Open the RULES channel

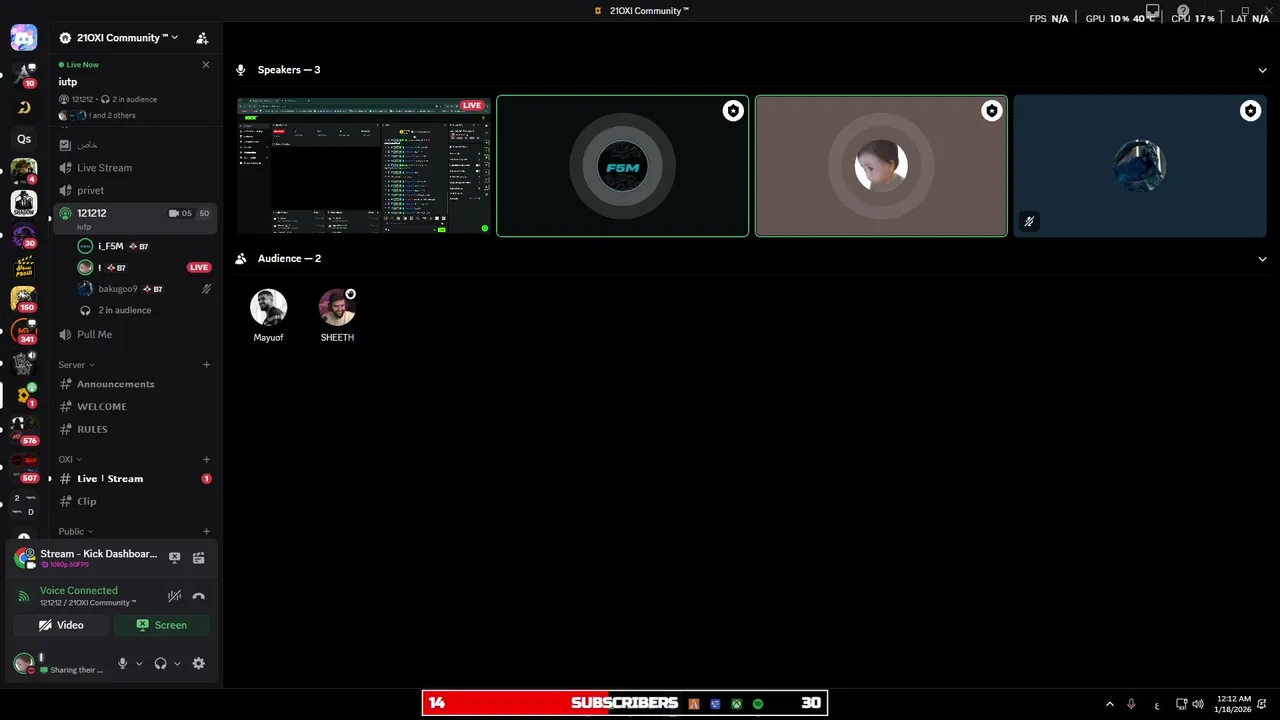tap(135, 429)
